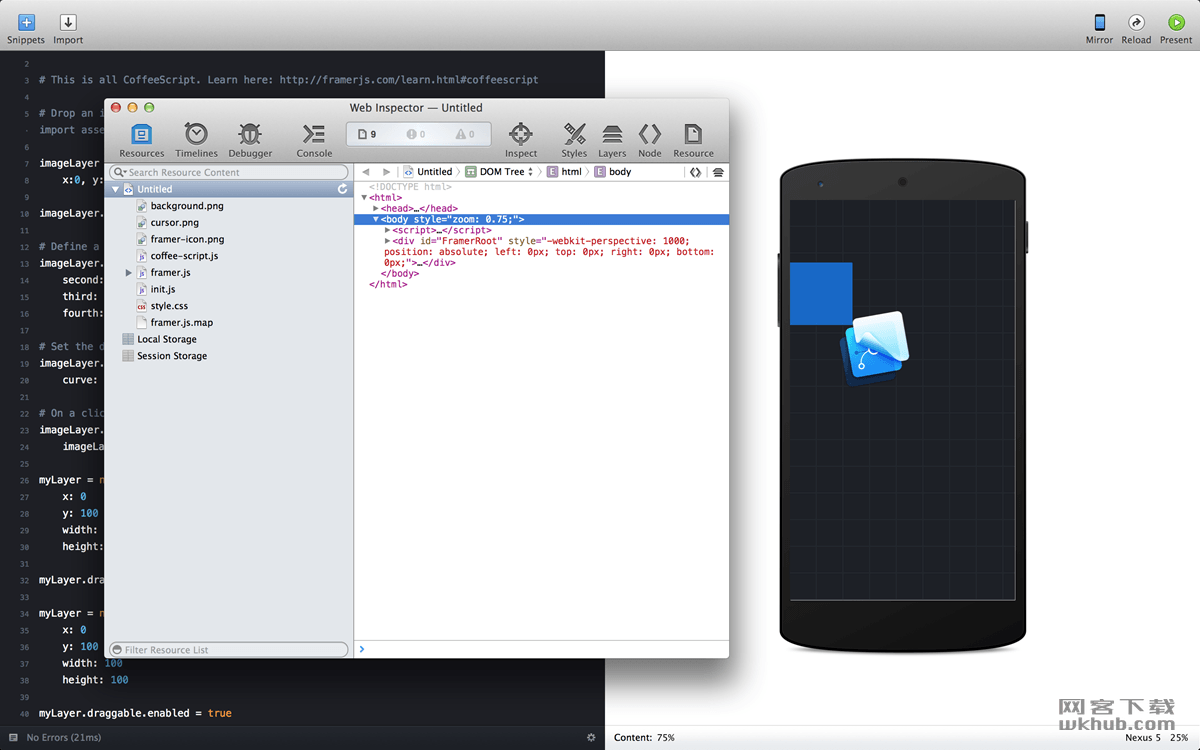Image resolution: width=1200 pixels, height=750 pixels.
Task: Collapse the html element in DOM tree
Action: [365, 198]
